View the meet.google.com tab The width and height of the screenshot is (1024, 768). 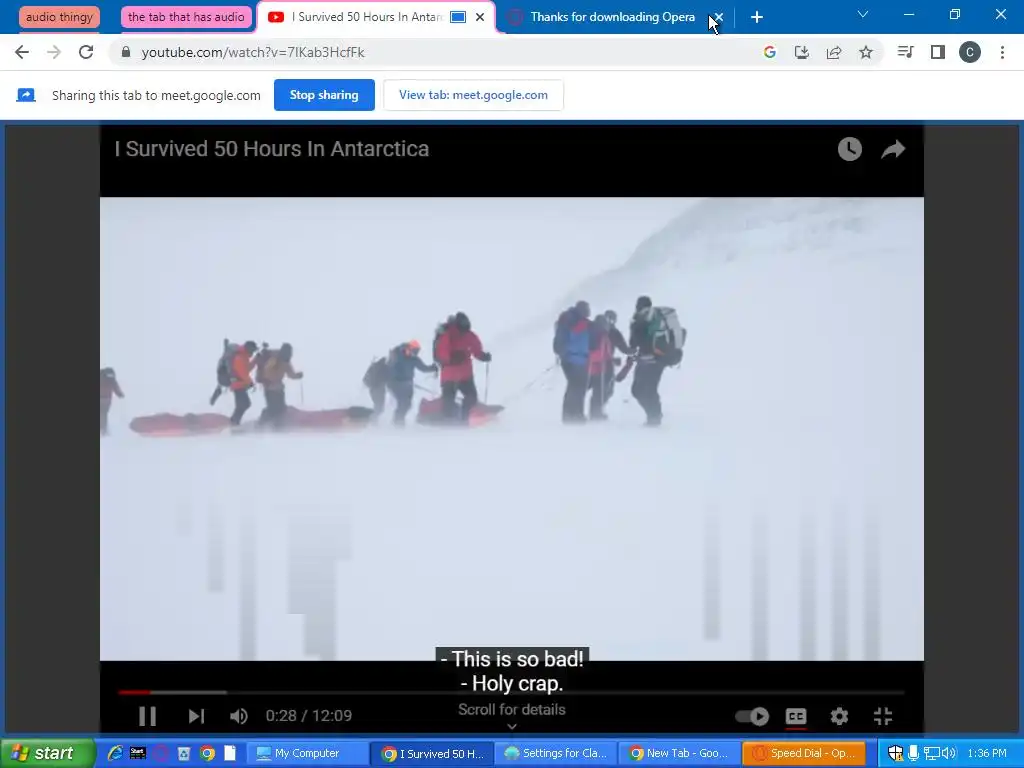coord(473,95)
